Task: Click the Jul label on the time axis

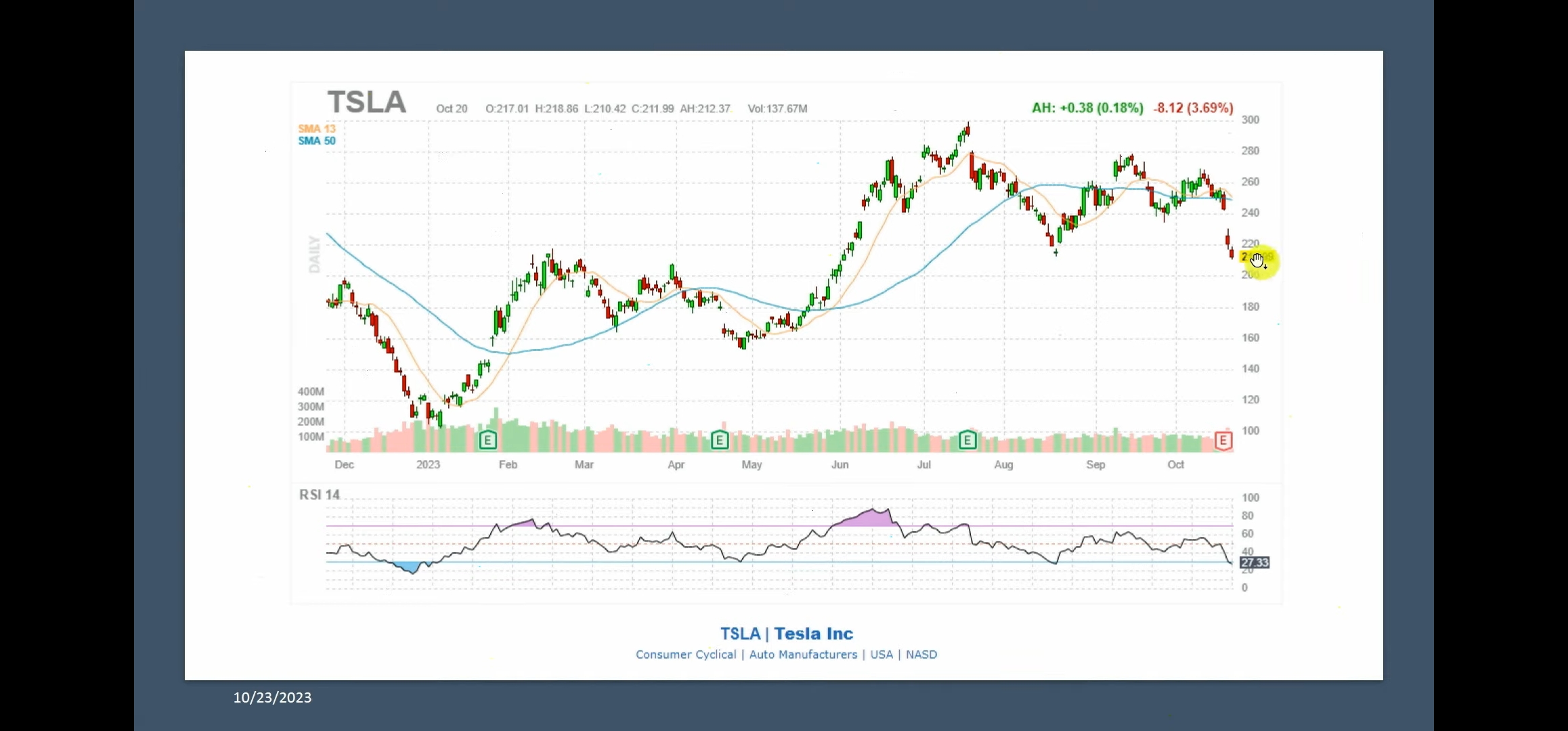Action: tap(924, 464)
